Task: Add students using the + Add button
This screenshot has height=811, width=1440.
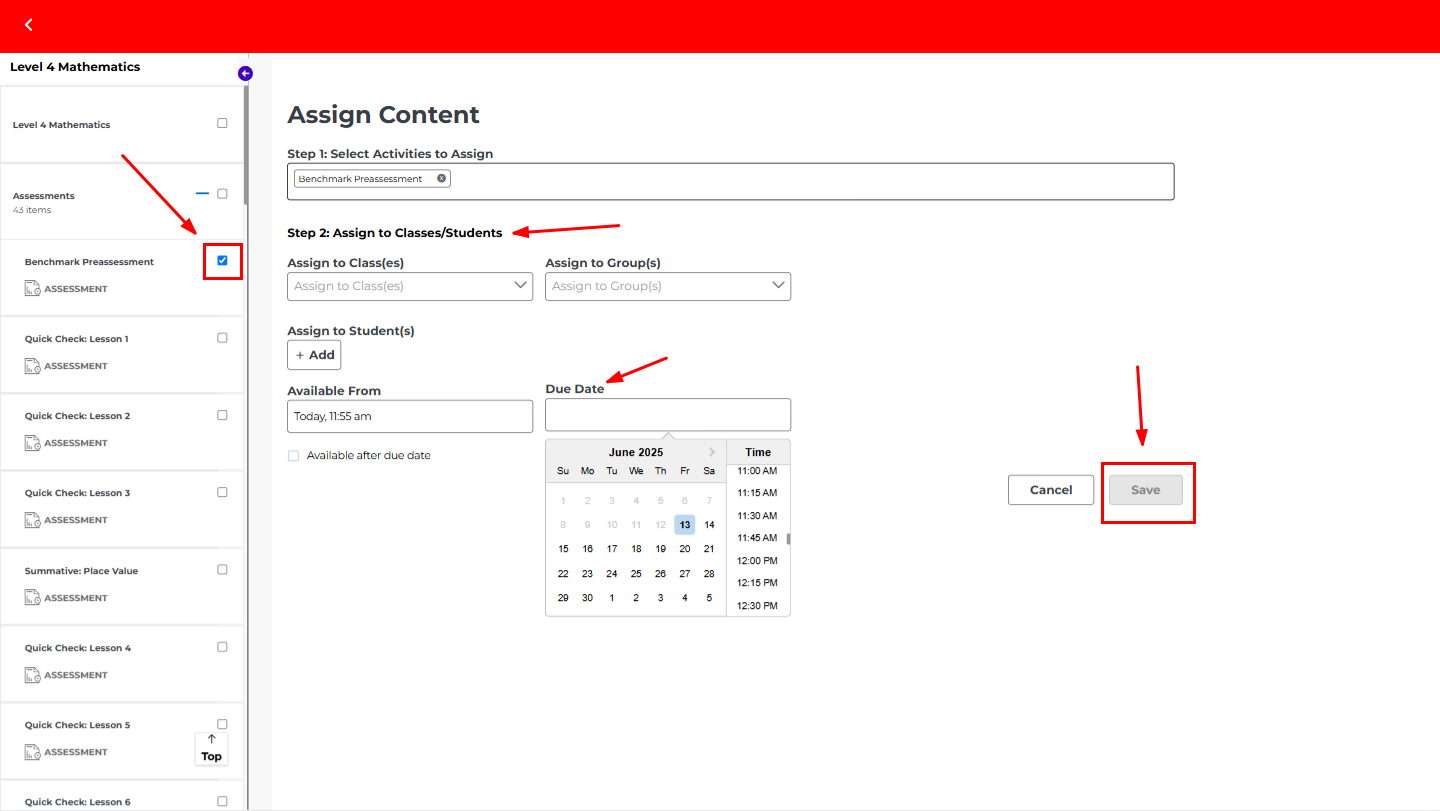Action: tap(313, 354)
